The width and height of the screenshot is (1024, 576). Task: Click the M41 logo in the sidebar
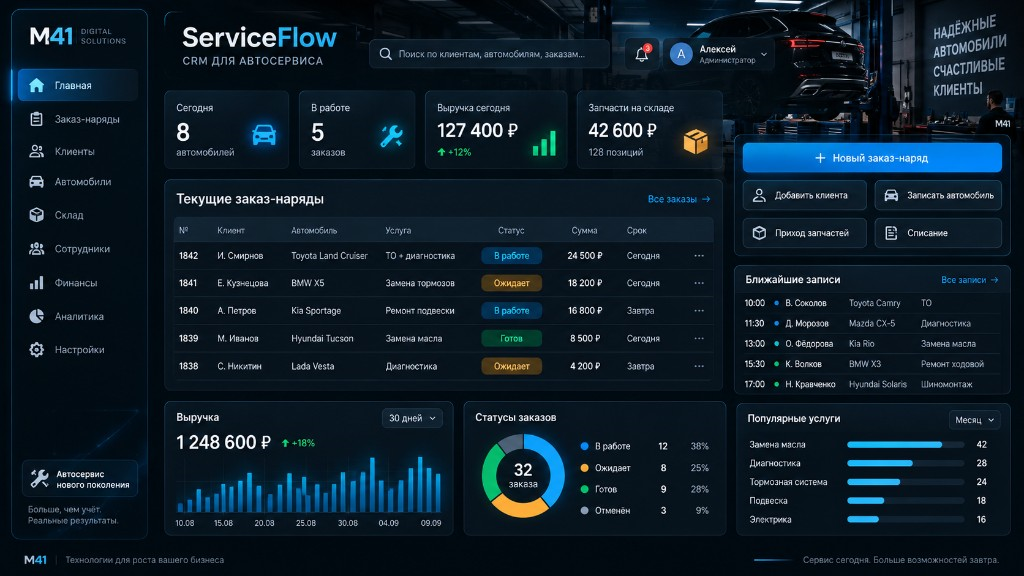(51, 36)
